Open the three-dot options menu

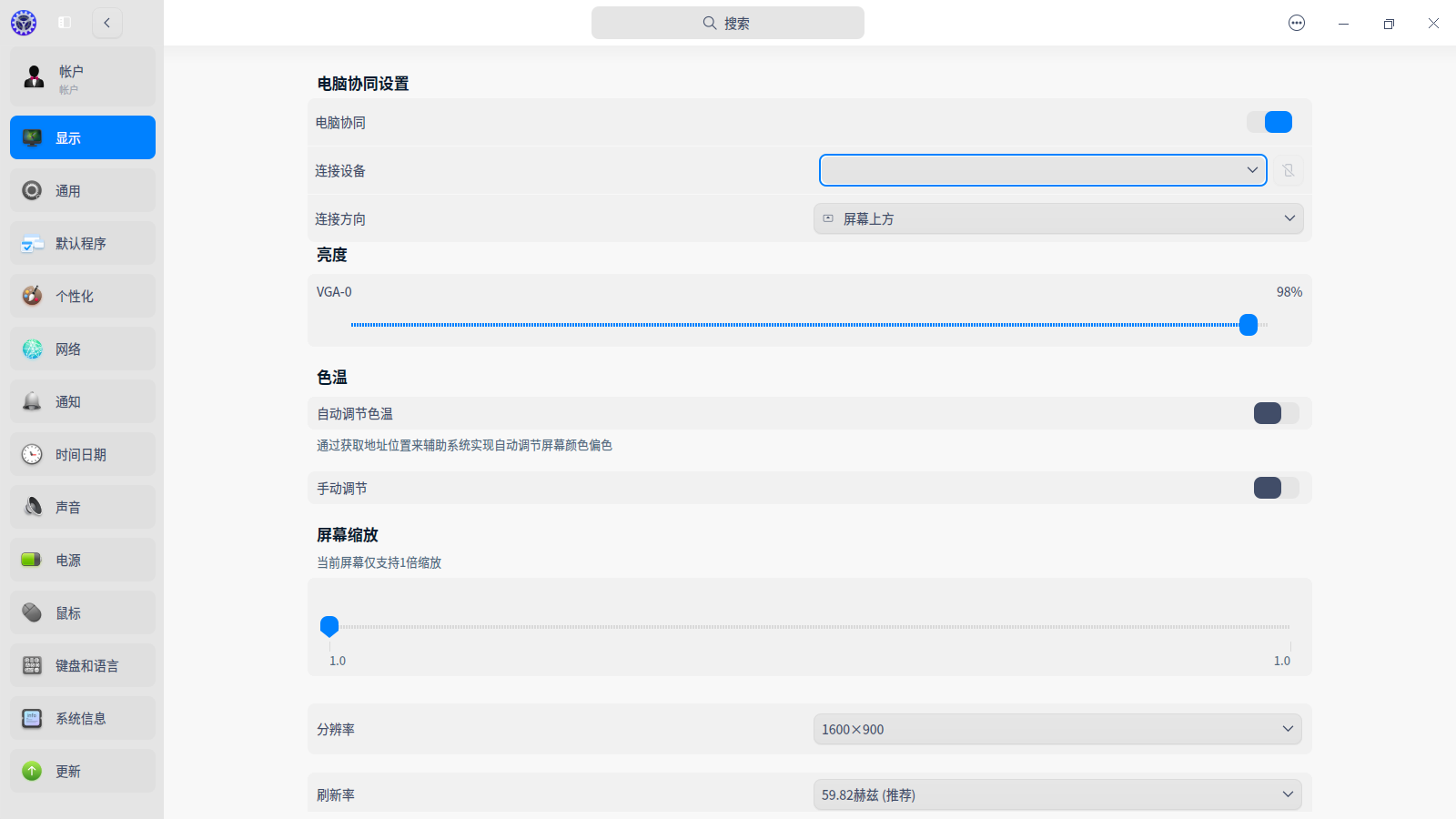pos(1297,23)
